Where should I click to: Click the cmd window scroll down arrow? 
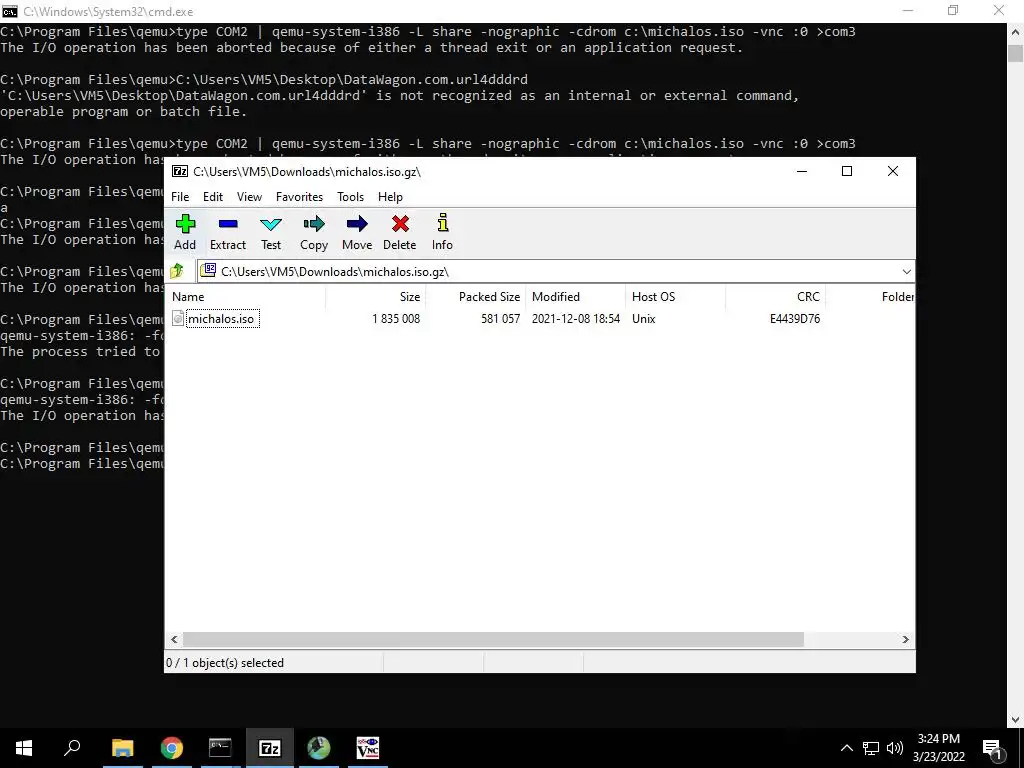(1015, 720)
